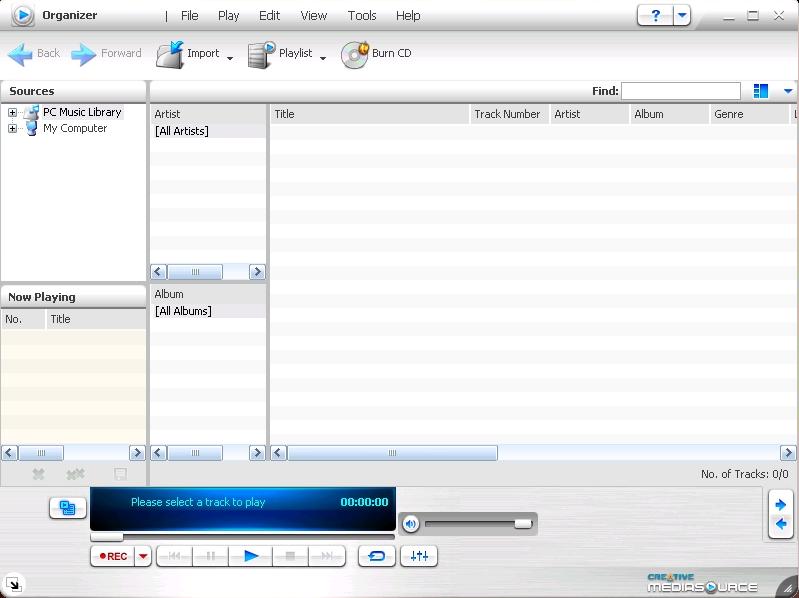Mute with the speaker volume icon
The width and height of the screenshot is (799, 598).
pos(411,524)
